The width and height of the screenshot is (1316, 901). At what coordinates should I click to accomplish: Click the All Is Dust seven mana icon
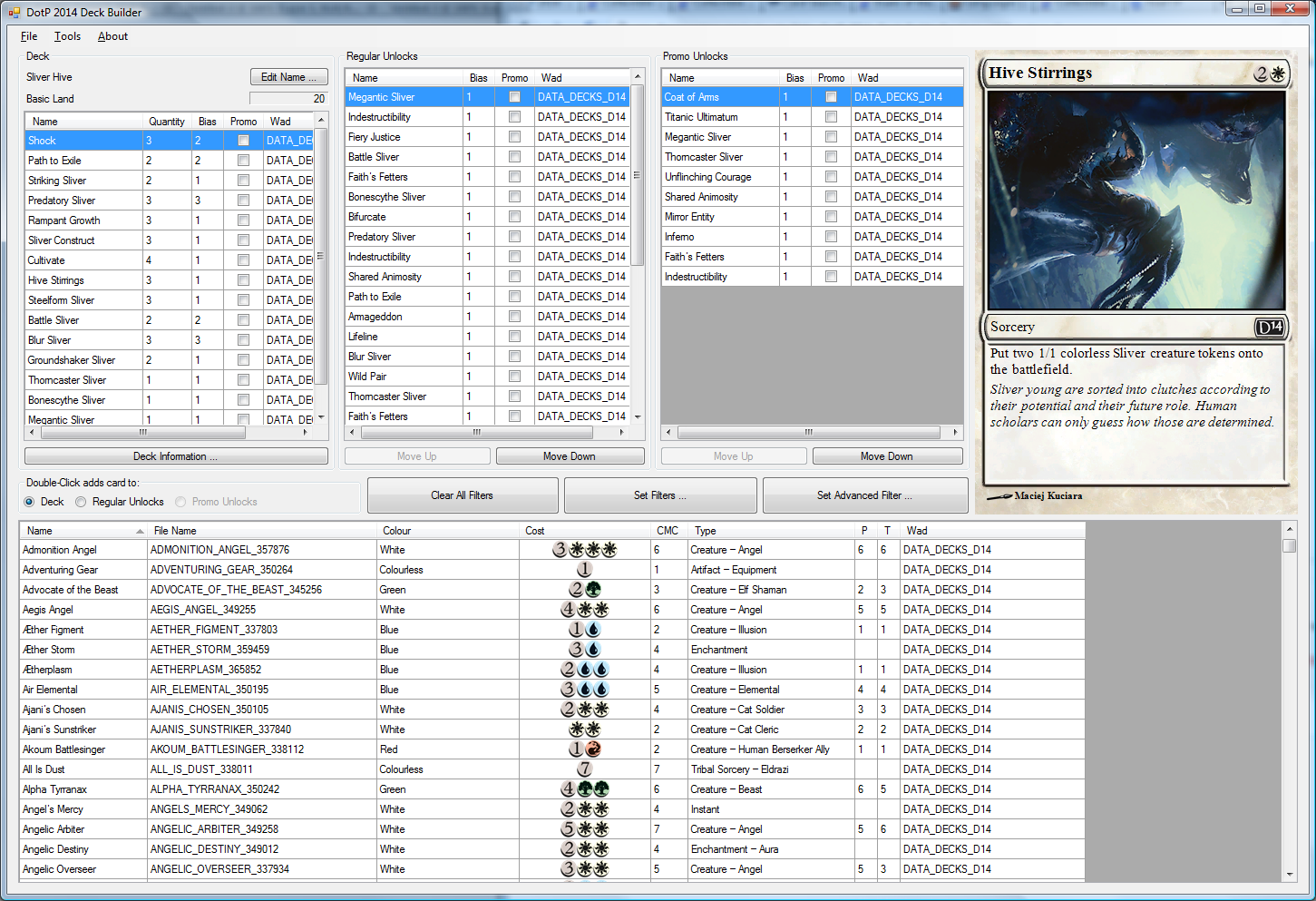coord(584,769)
